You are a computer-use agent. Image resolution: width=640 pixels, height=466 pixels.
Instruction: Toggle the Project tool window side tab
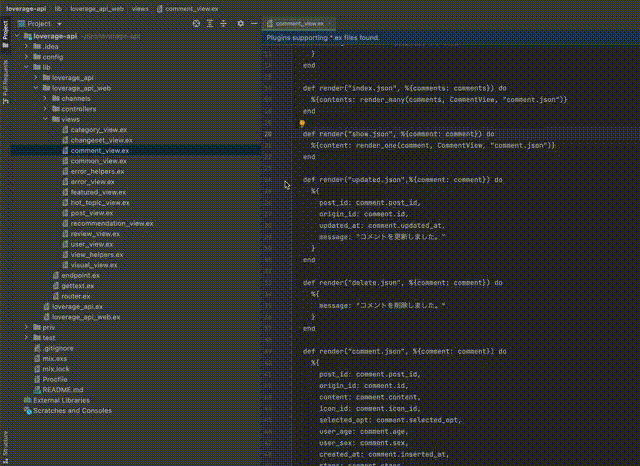(5, 34)
